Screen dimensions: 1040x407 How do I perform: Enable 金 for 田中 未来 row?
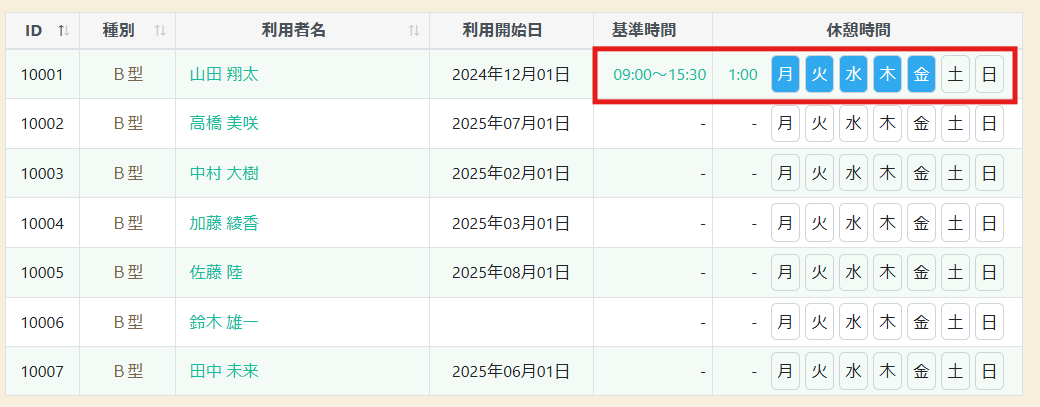tap(921, 372)
